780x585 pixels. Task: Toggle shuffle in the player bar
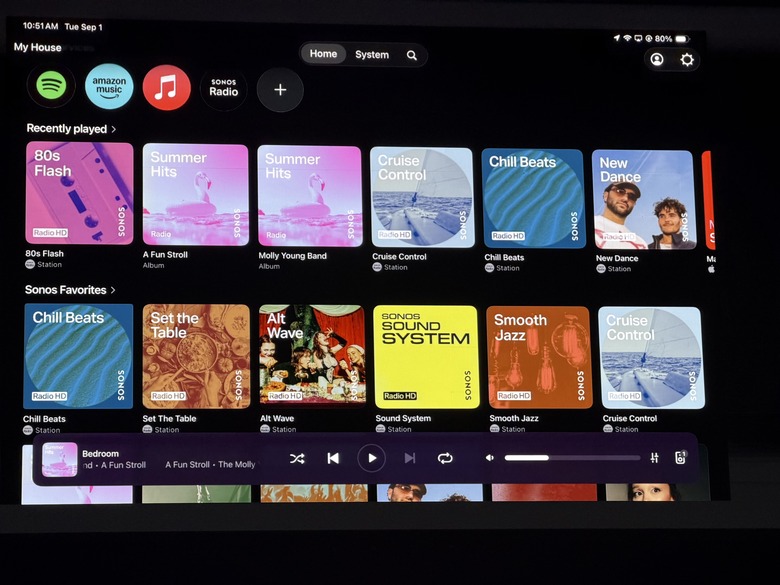point(297,458)
